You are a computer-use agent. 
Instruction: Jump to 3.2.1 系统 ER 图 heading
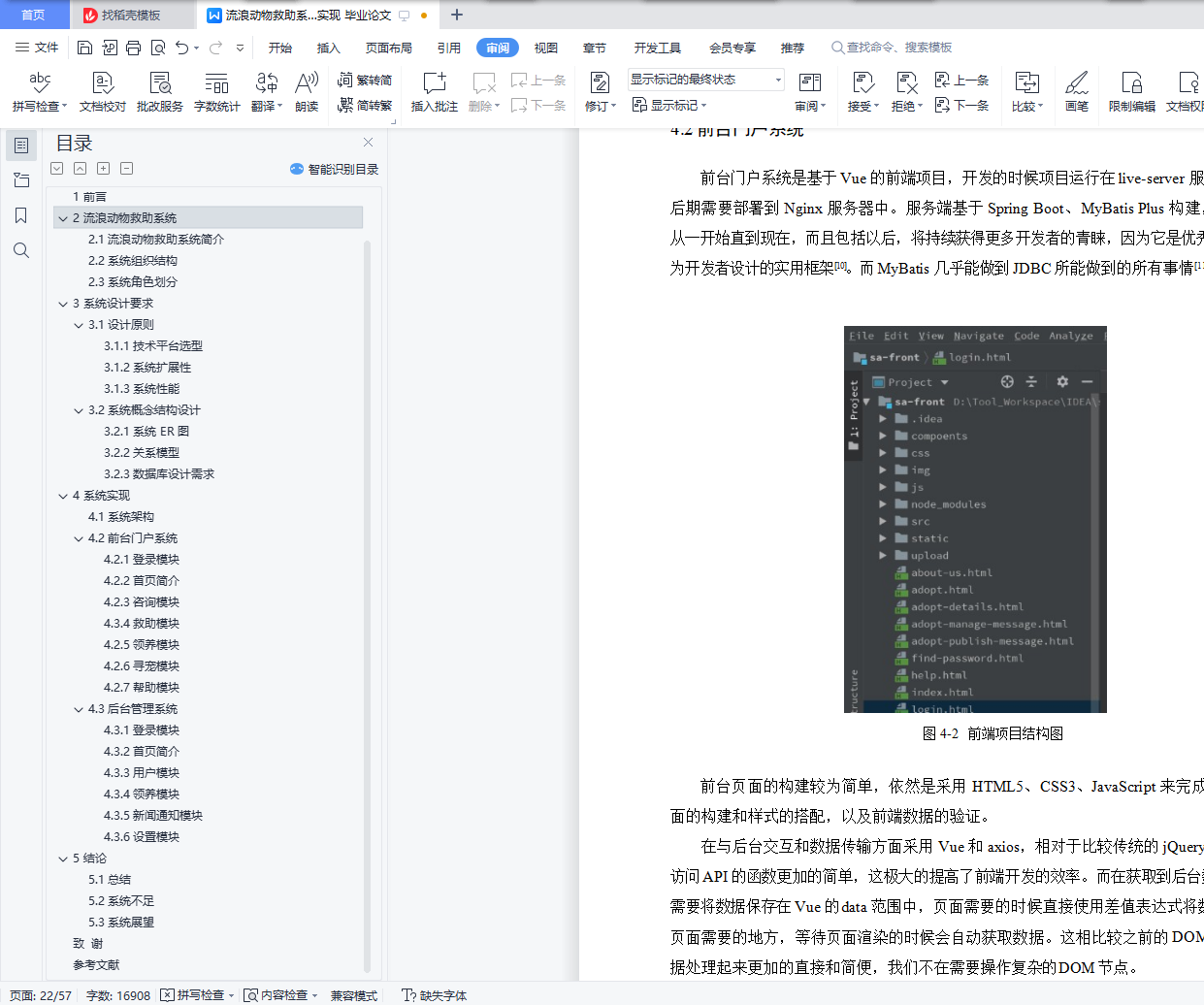146,432
